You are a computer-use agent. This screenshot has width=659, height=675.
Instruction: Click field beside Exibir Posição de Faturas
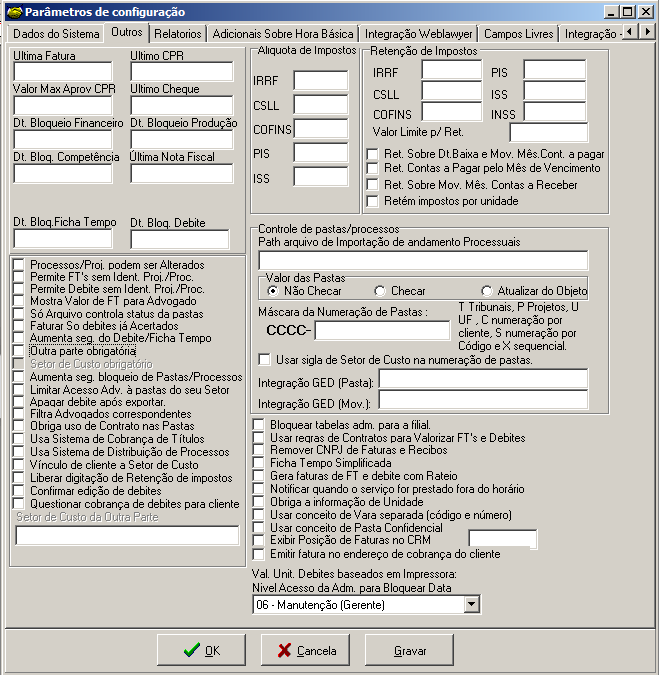(503, 539)
